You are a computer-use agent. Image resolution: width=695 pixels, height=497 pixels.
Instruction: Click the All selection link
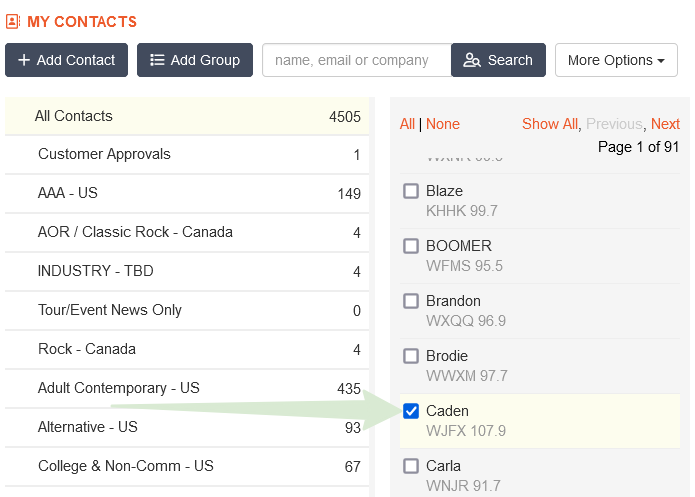tap(407, 124)
